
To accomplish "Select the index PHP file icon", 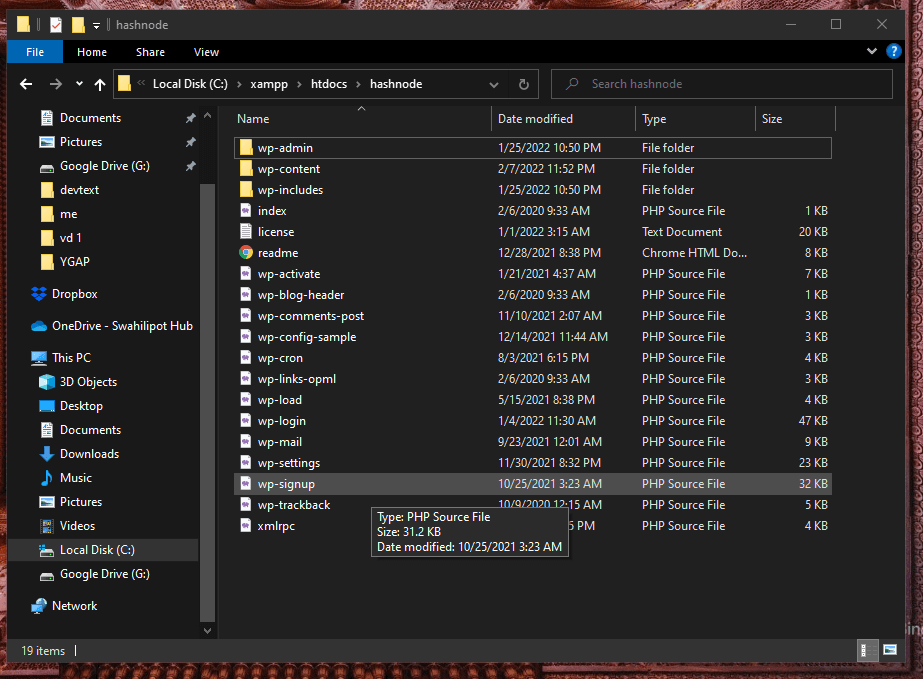I will tap(246, 211).
